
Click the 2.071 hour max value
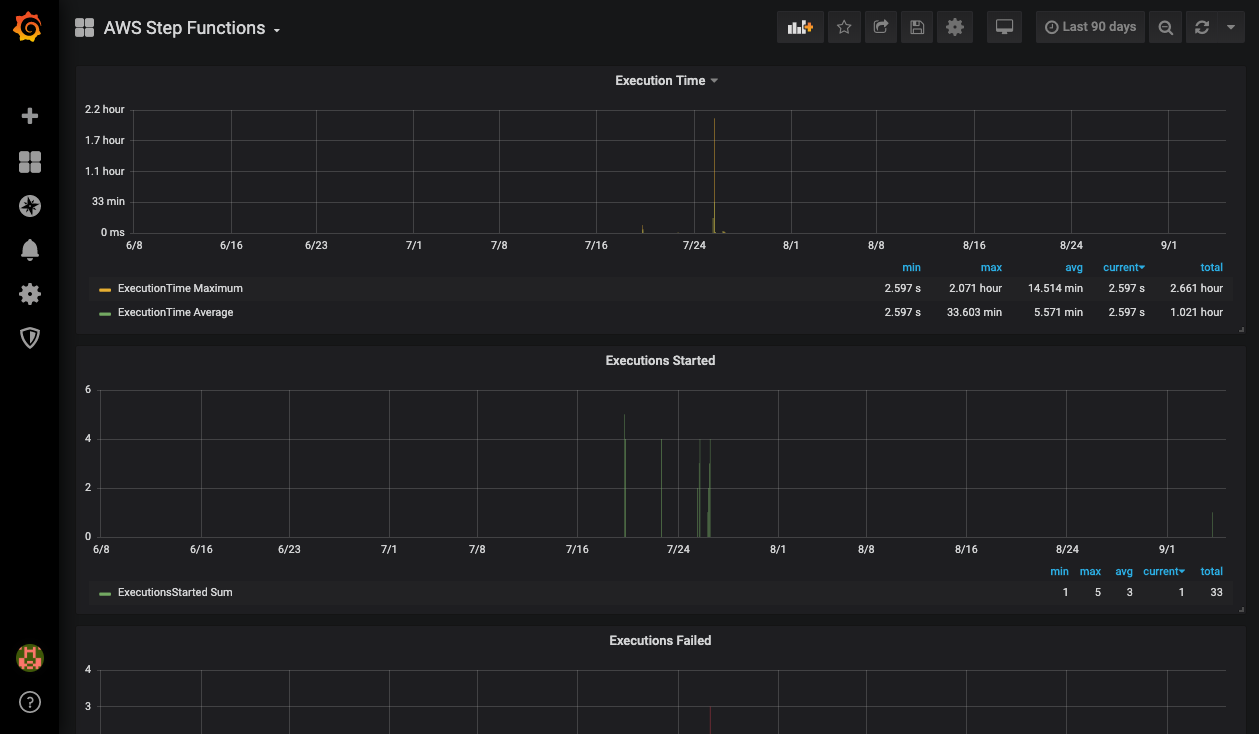click(x=977, y=289)
